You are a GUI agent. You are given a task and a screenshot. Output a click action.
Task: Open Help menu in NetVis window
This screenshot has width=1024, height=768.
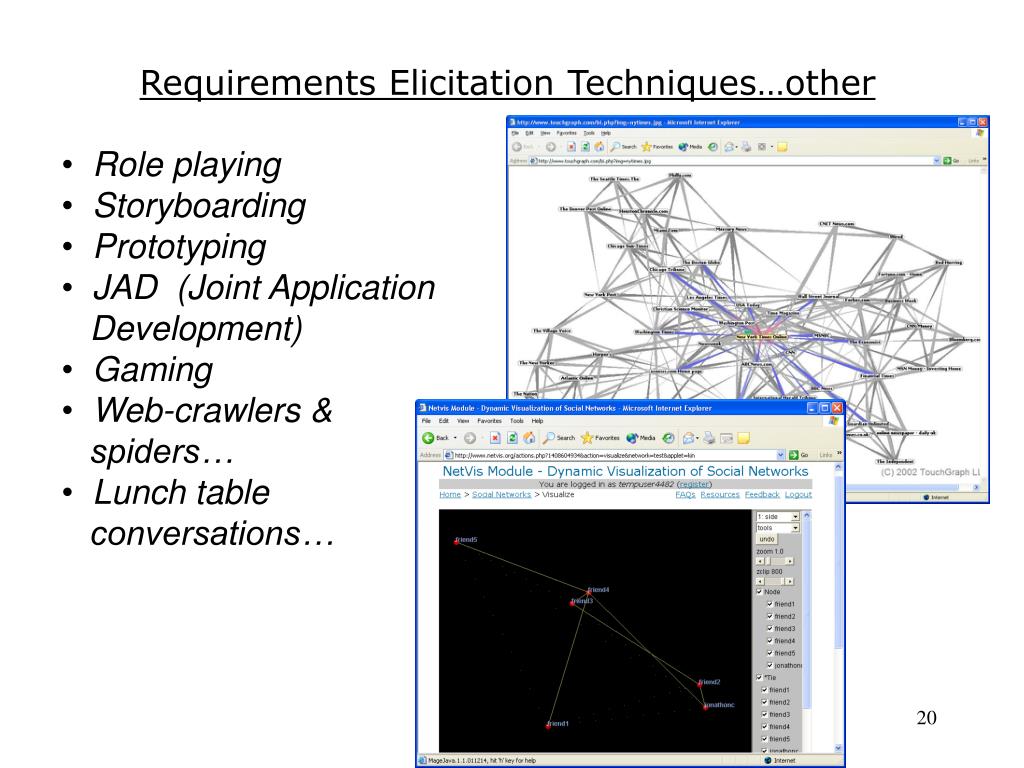click(537, 421)
